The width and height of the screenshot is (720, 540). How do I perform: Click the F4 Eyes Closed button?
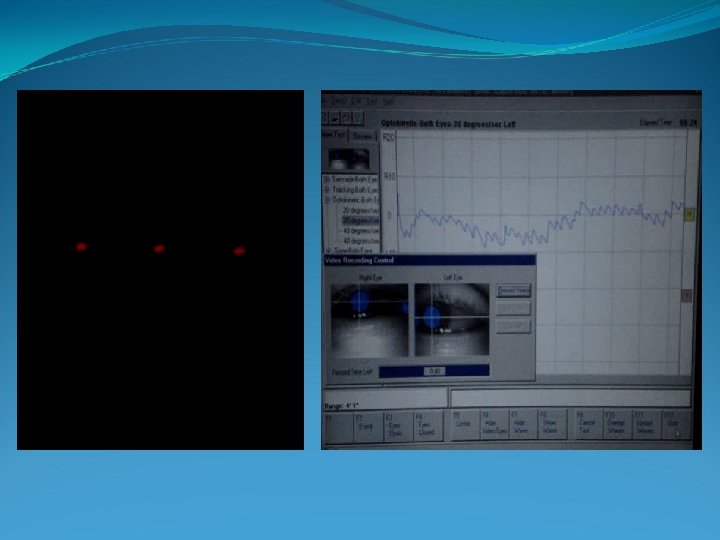427,426
